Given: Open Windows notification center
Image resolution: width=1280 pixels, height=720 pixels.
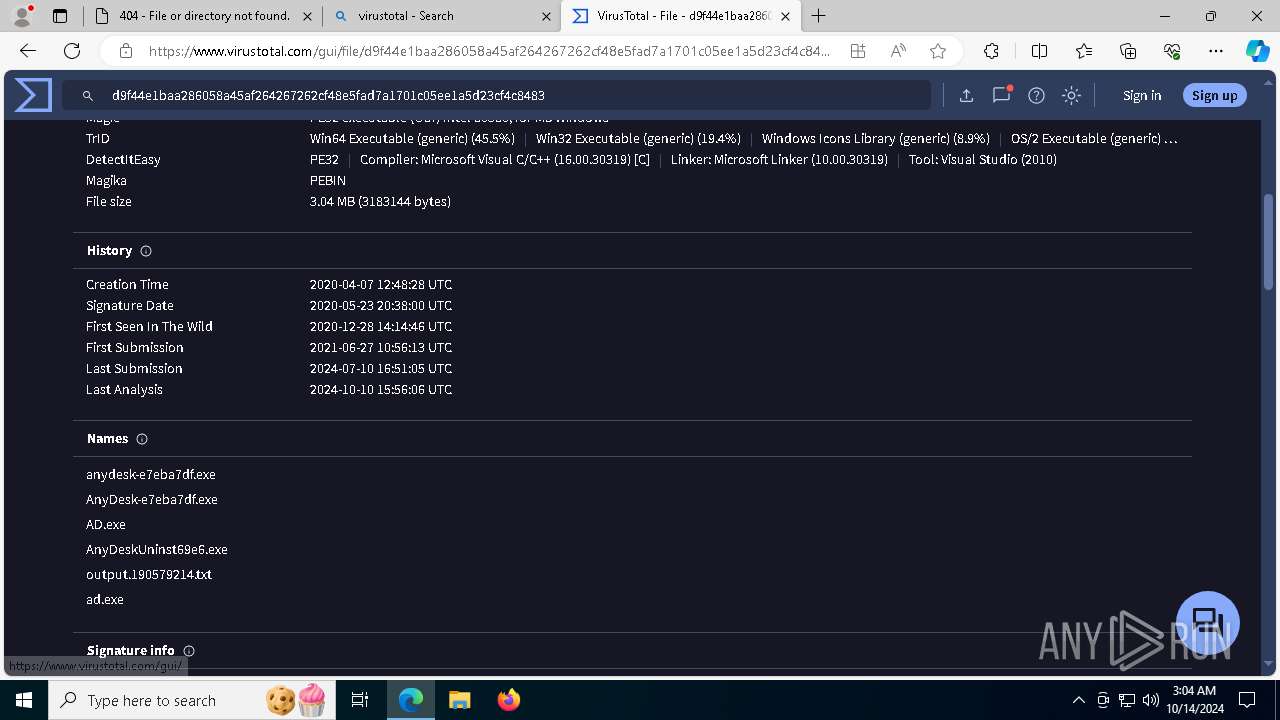Looking at the screenshot, I should point(1247,700).
